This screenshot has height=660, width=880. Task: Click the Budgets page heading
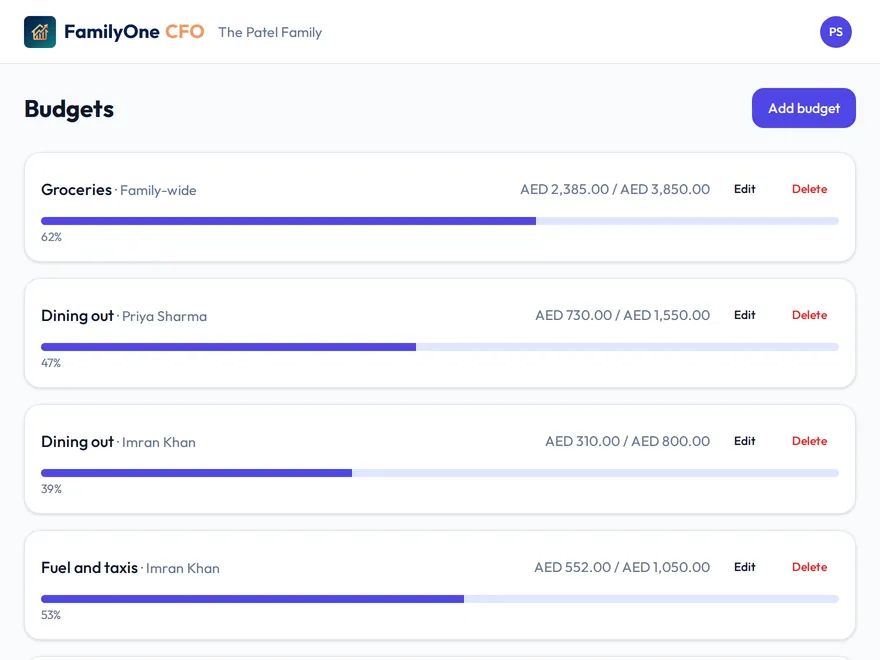(x=69, y=109)
